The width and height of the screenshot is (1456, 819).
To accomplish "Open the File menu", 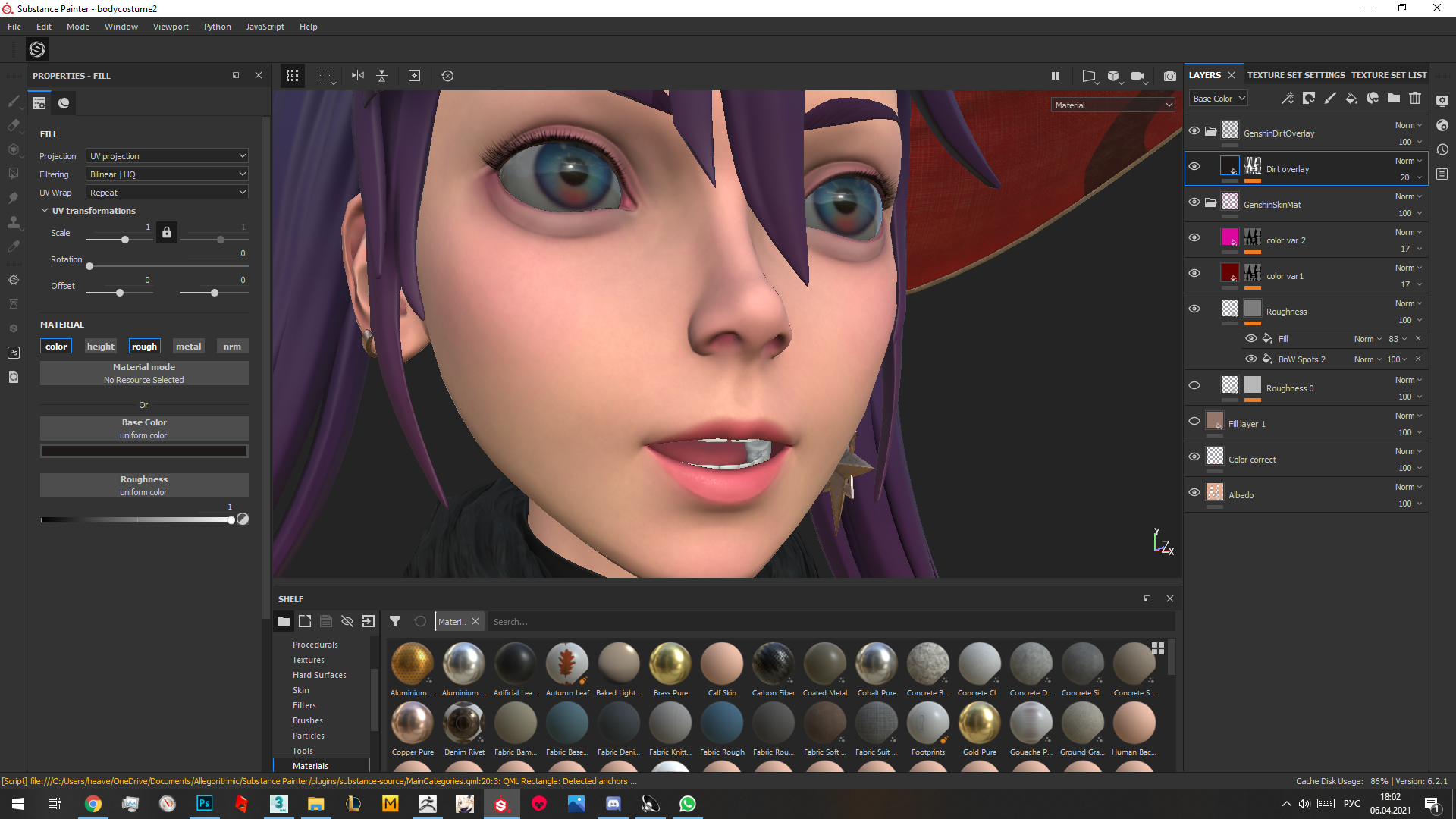I will click(x=14, y=27).
